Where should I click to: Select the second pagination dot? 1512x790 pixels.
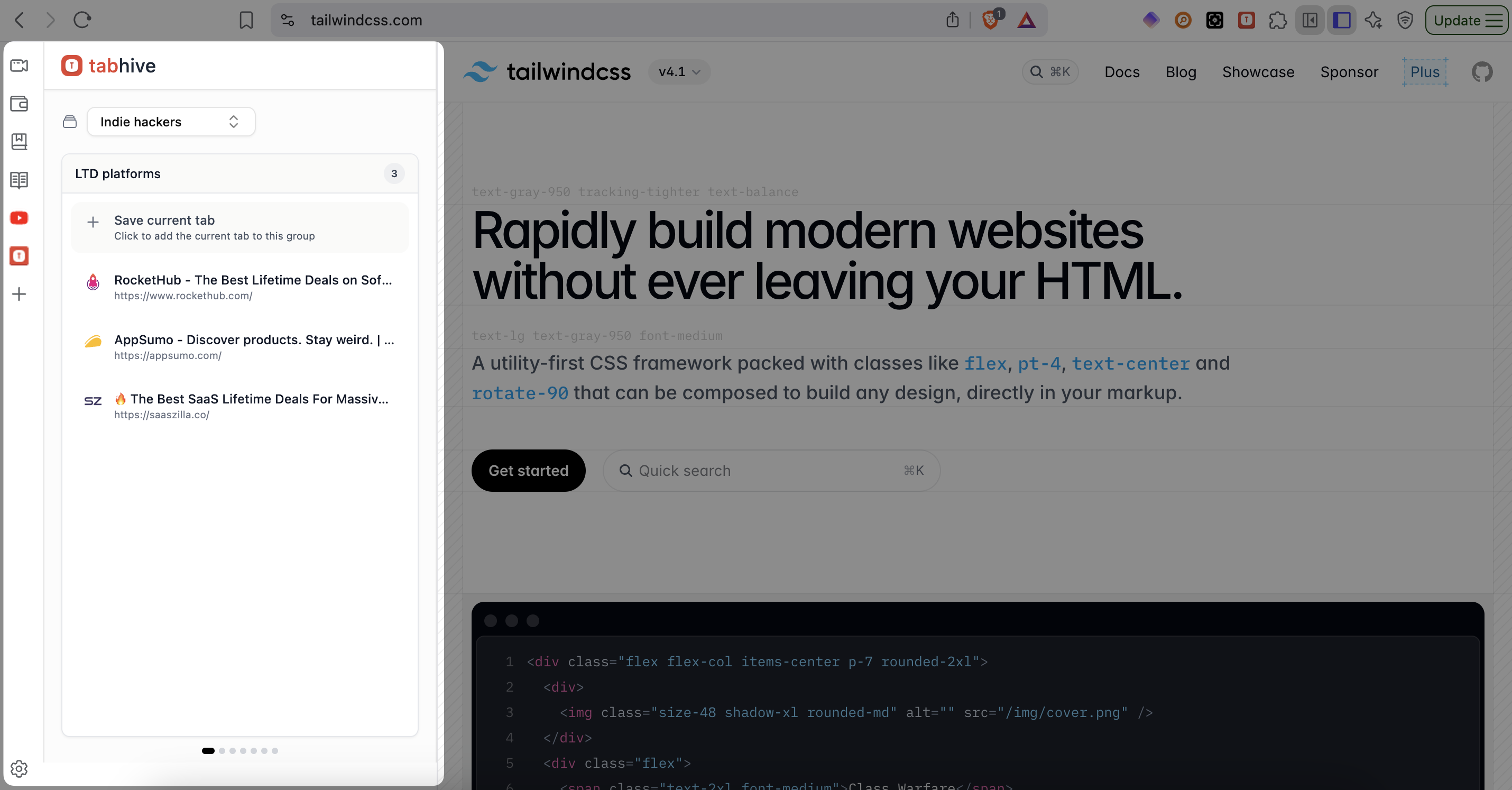click(x=222, y=751)
